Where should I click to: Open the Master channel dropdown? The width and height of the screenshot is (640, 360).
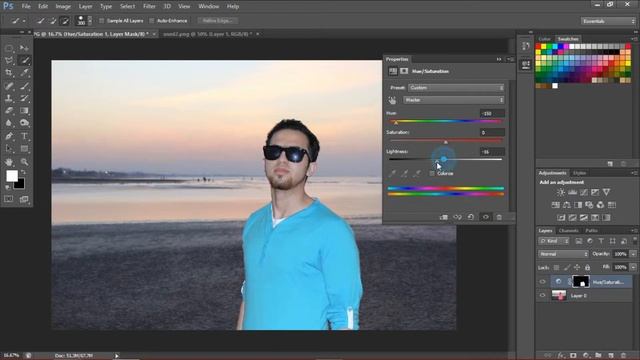454,100
